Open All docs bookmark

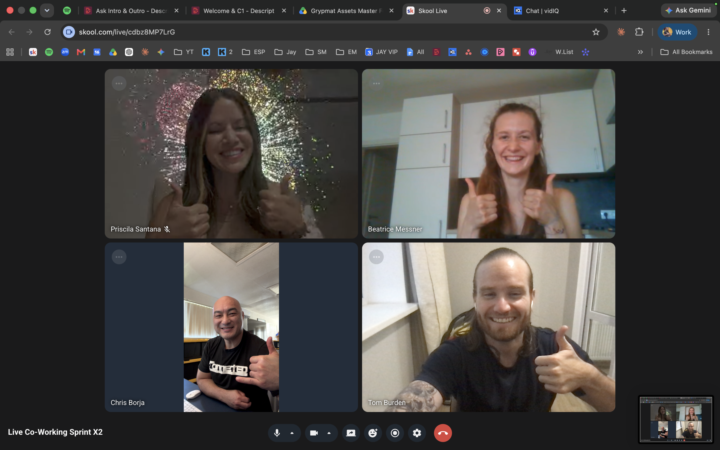point(415,52)
